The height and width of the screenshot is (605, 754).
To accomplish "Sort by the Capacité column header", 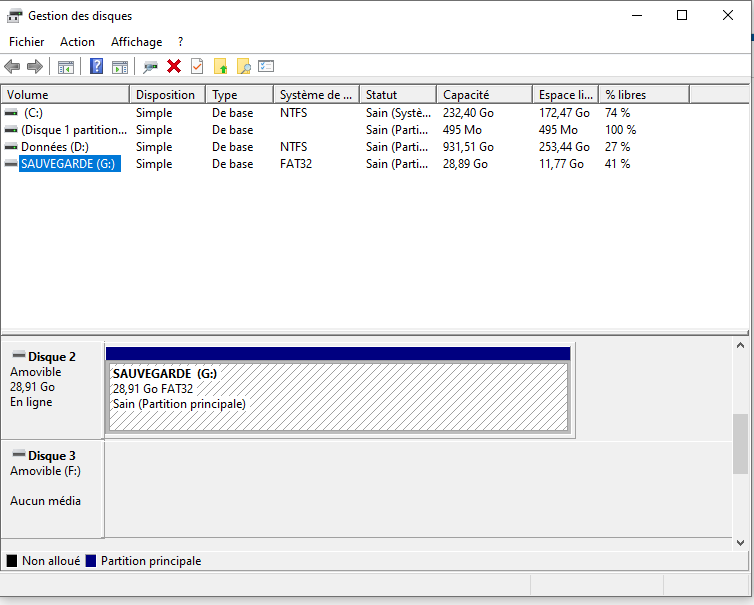I will [x=485, y=95].
